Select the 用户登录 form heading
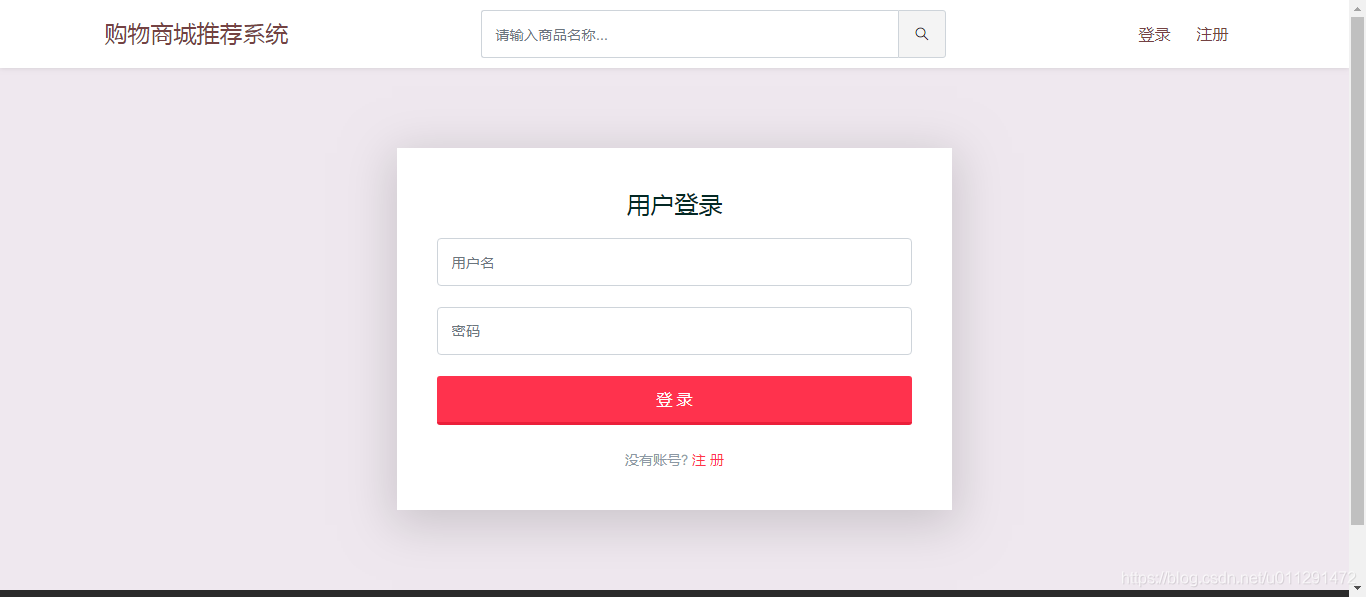Screen dimensions: 1366x597 [674, 204]
